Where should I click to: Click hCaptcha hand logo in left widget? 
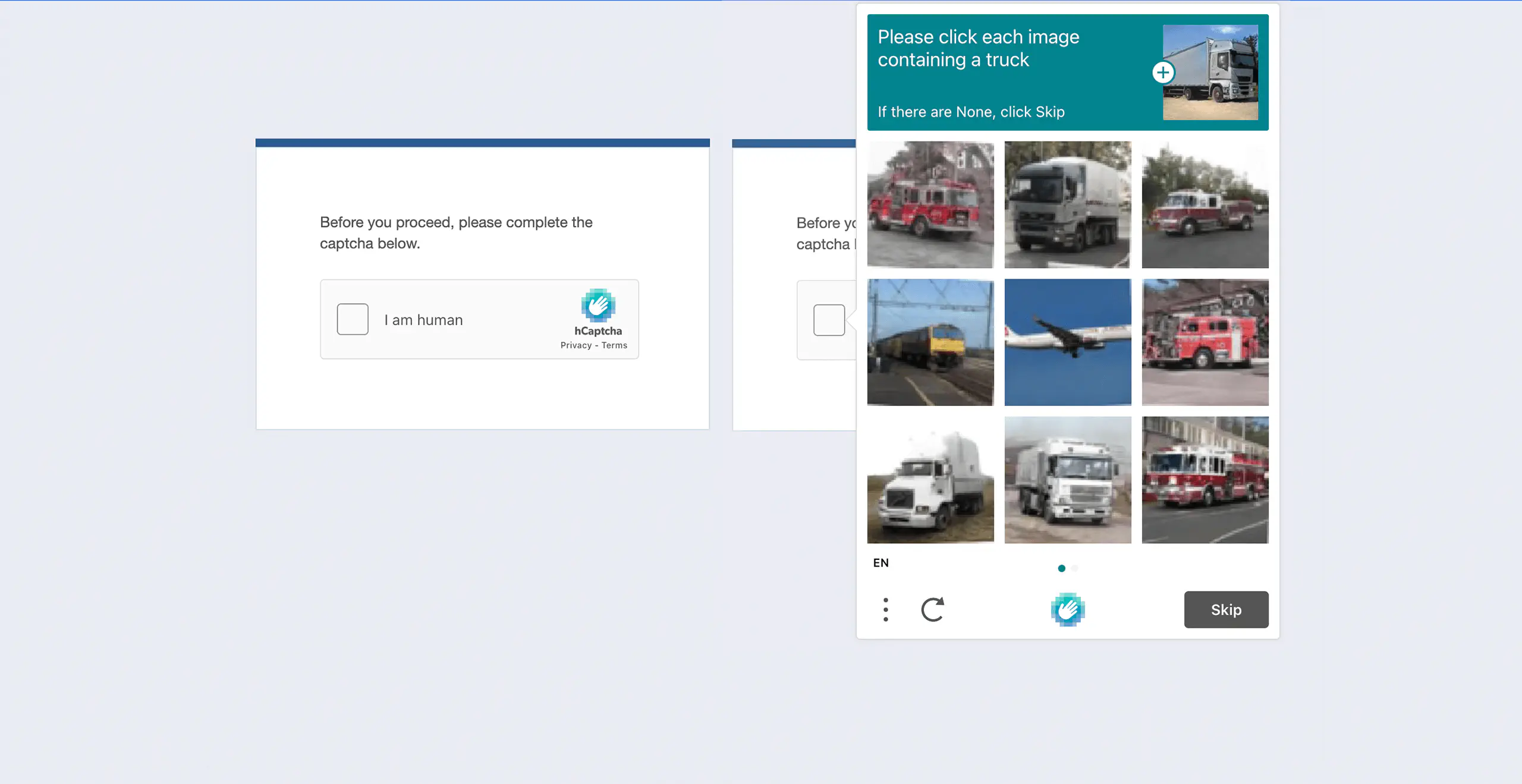(598, 306)
